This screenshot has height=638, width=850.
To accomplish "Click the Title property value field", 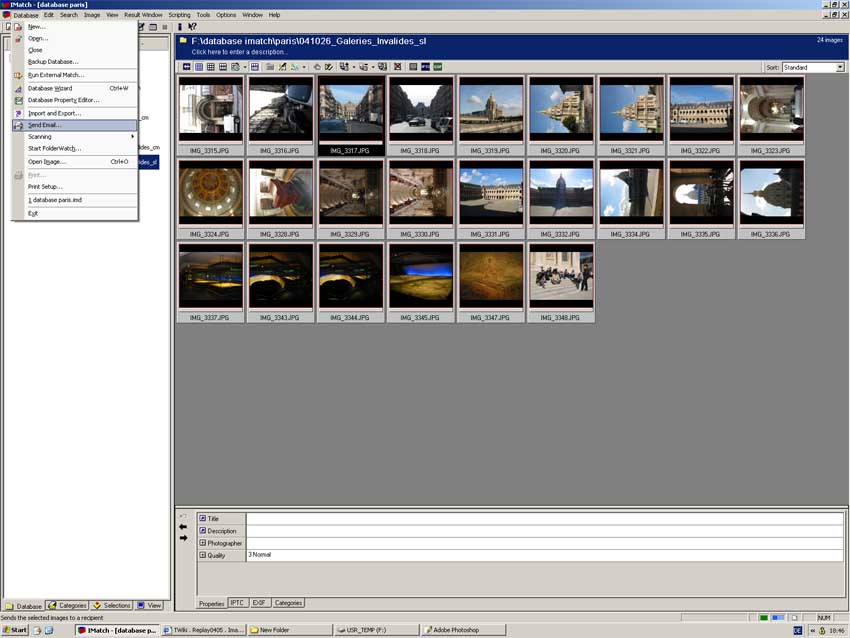I will pos(545,519).
